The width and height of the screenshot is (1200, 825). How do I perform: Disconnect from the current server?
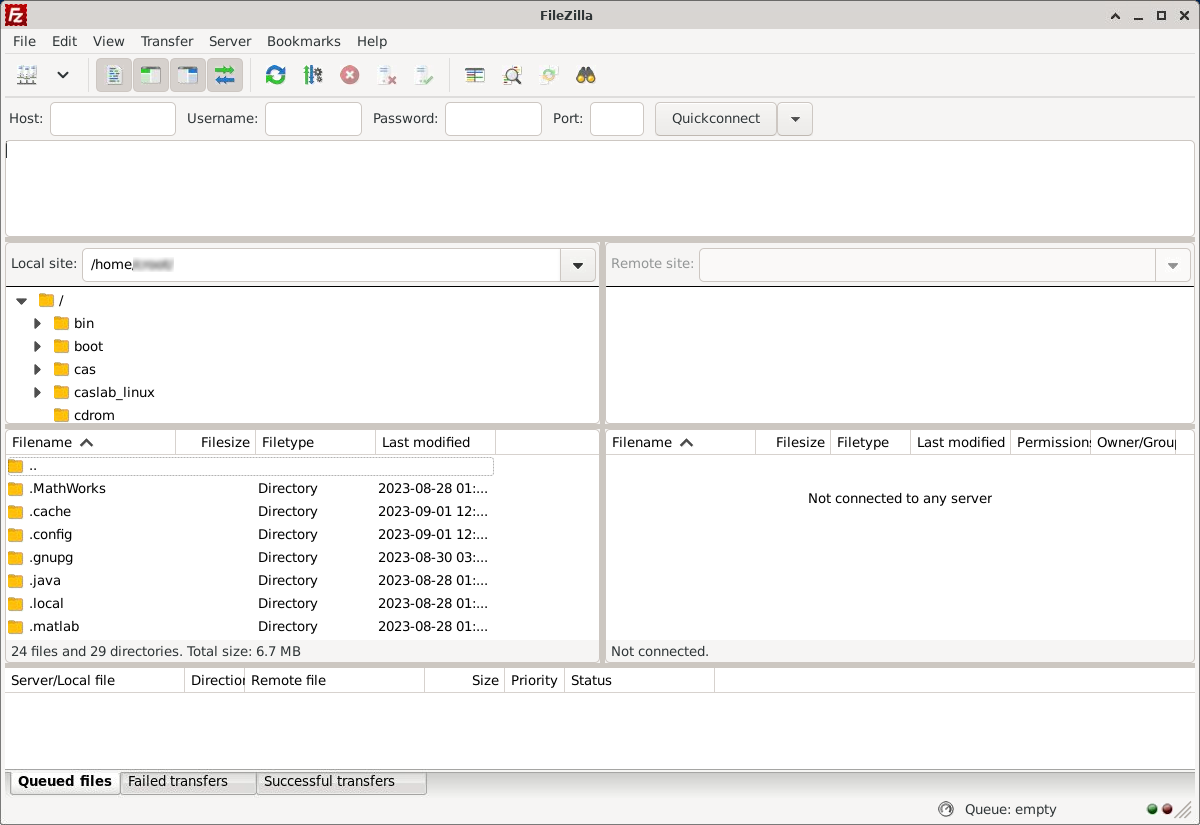387,75
